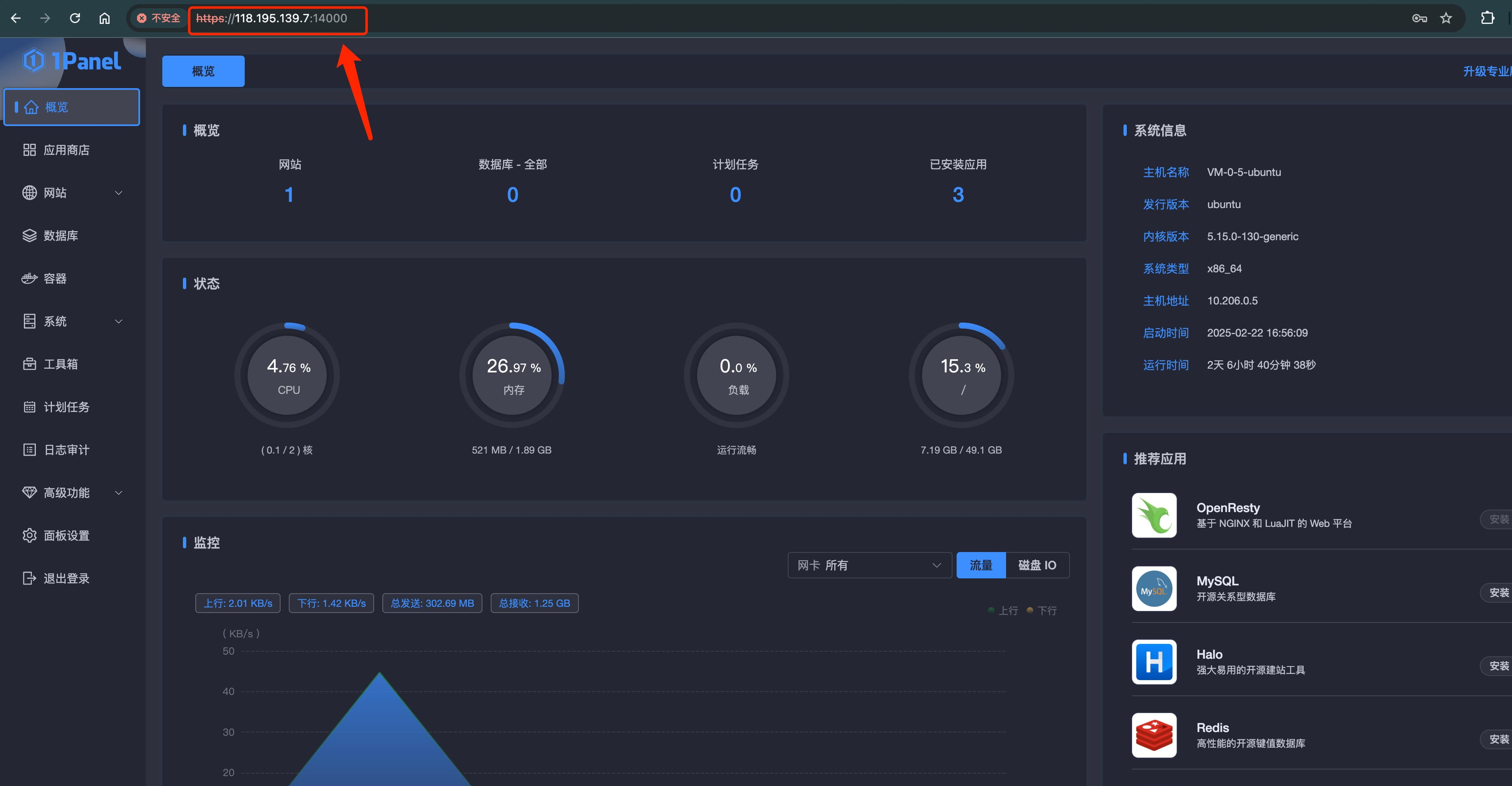Click the App Store grid icon in sidebar
Viewport: 1512px width, 786px height.
(29, 150)
